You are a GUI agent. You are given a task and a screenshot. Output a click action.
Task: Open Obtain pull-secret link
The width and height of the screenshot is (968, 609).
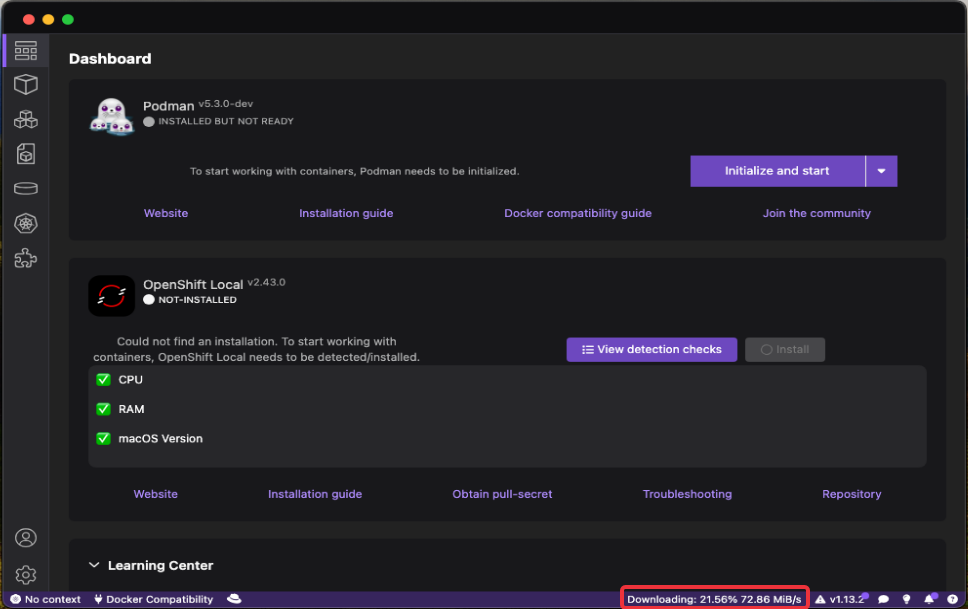point(503,494)
